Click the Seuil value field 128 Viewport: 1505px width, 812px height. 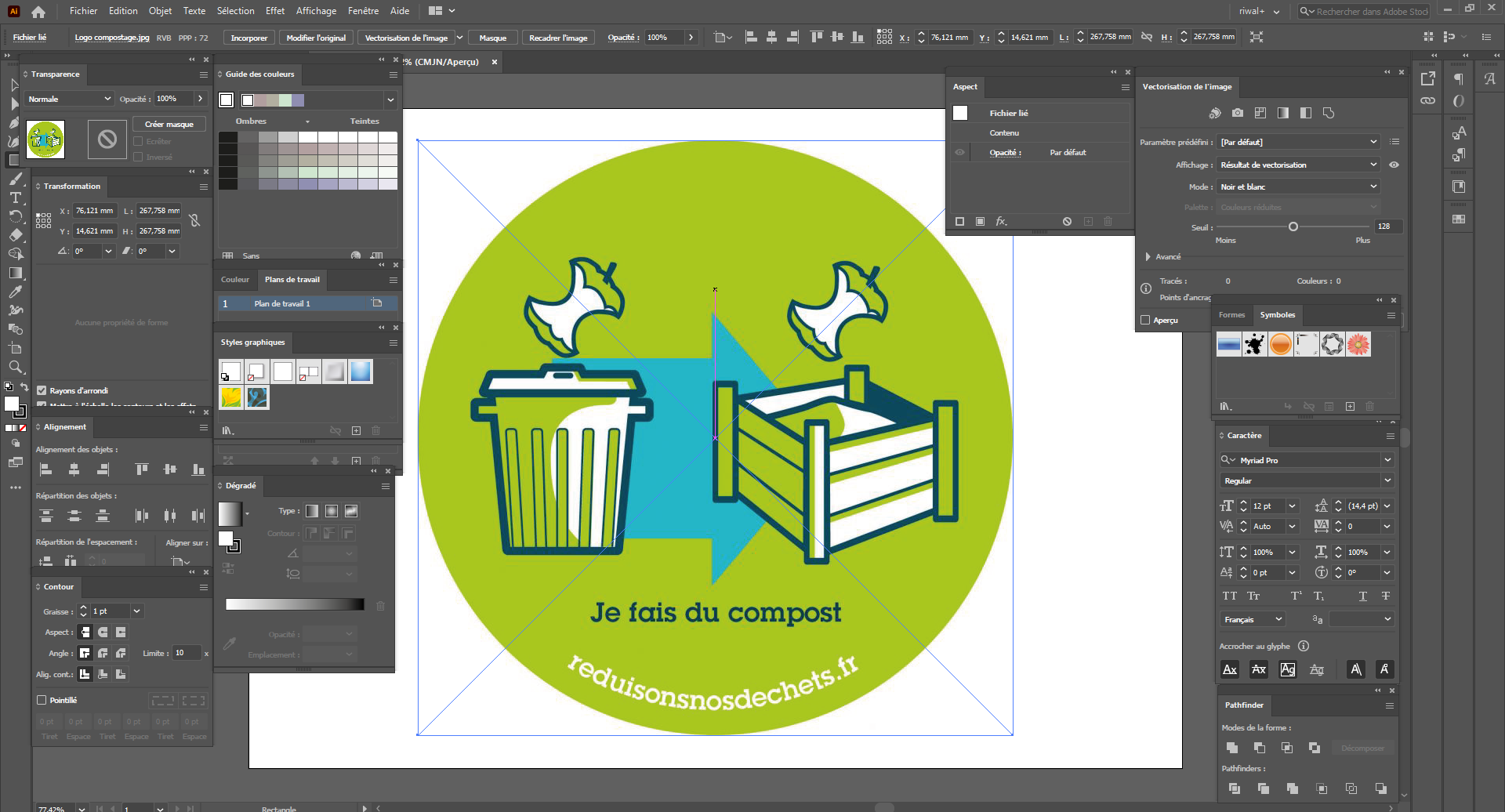coord(1388,227)
